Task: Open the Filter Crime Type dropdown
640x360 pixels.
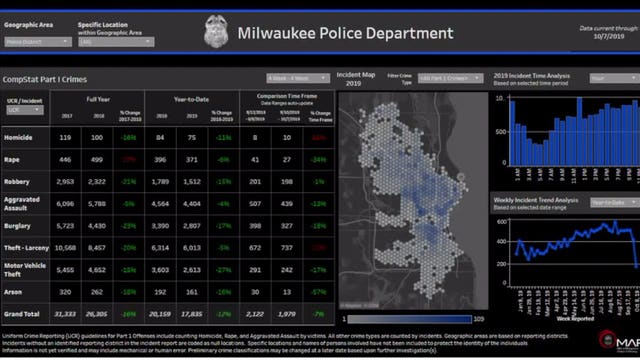Action: pos(450,78)
